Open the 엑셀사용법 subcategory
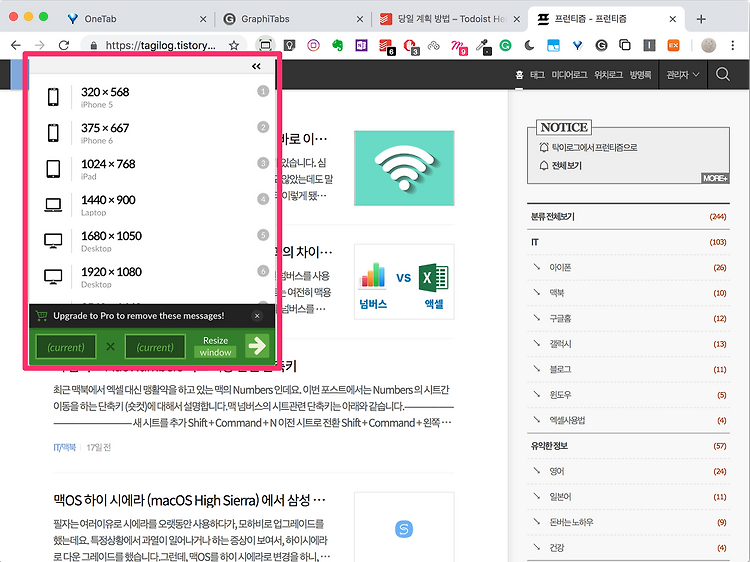This screenshot has height=562, width=750. pyautogui.click(x=567, y=420)
